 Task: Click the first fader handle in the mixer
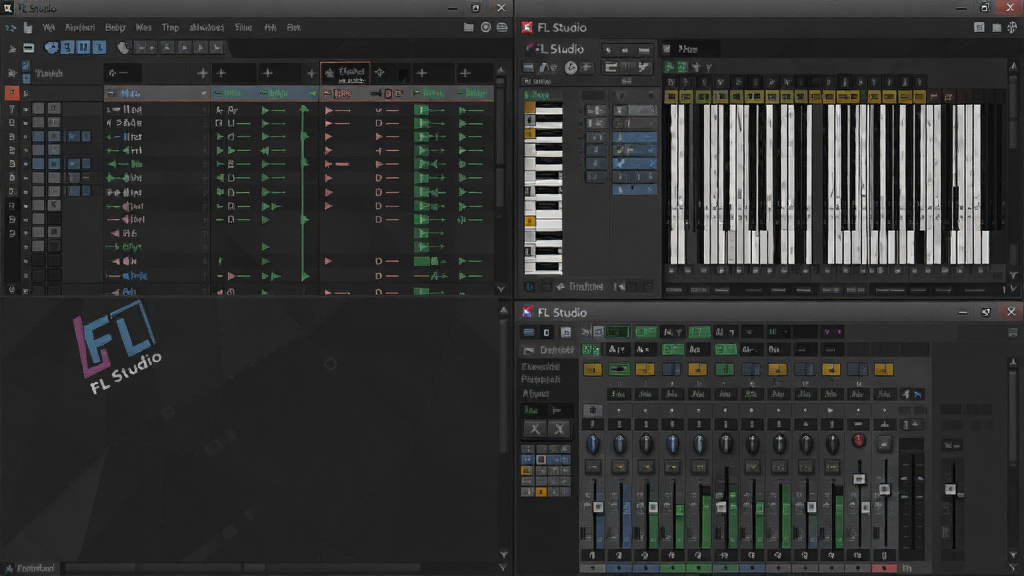pyautogui.click(x=598, y=507)
